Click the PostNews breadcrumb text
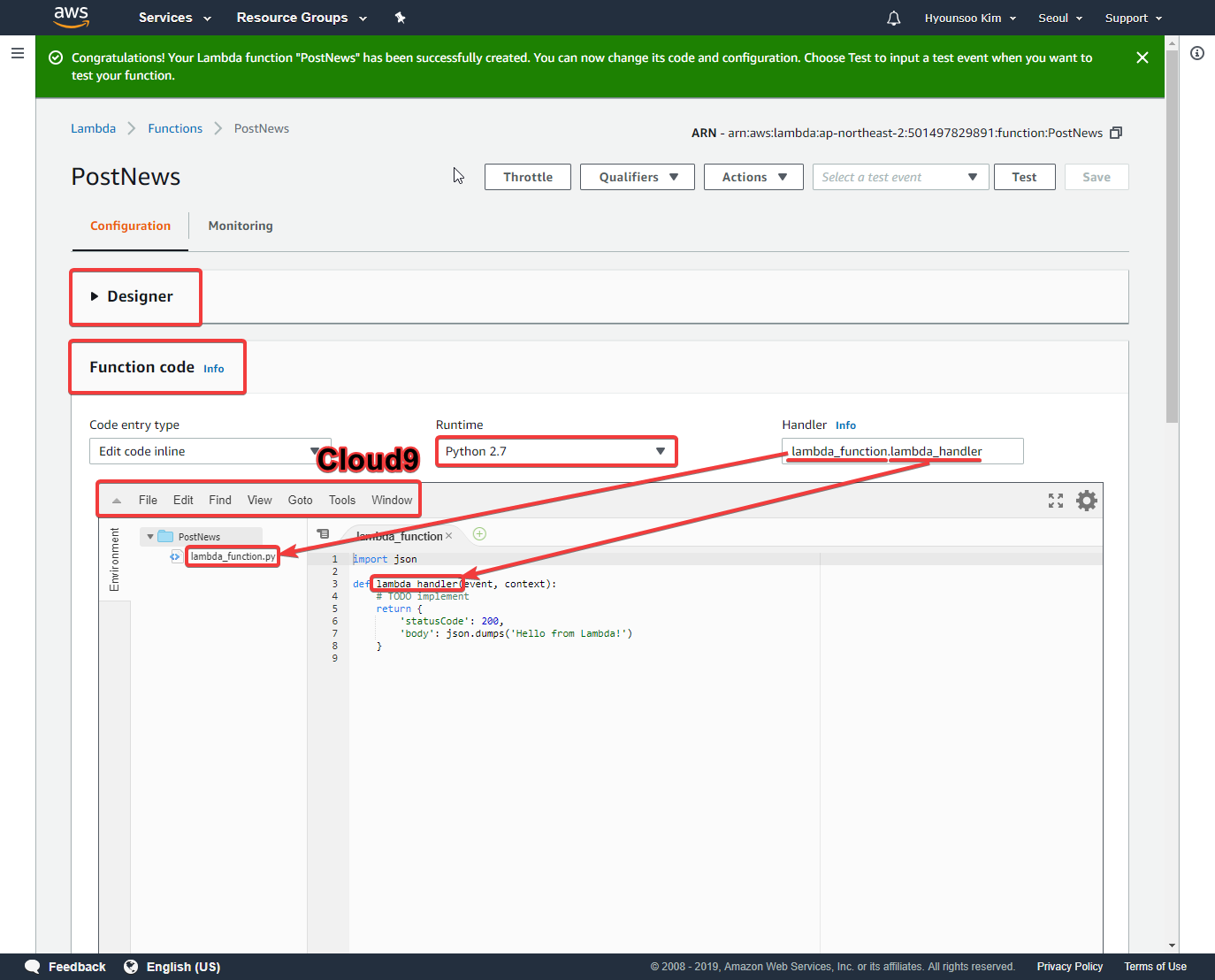1215x980 pixels. [262, 128]
